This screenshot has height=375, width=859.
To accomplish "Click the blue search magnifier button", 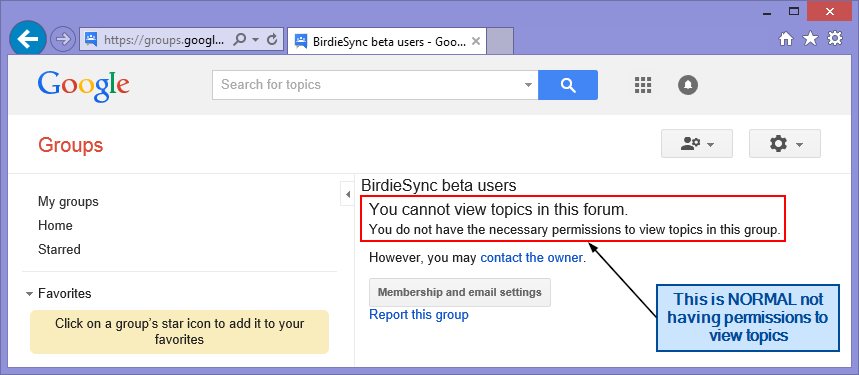I will [x=568, y=85].
